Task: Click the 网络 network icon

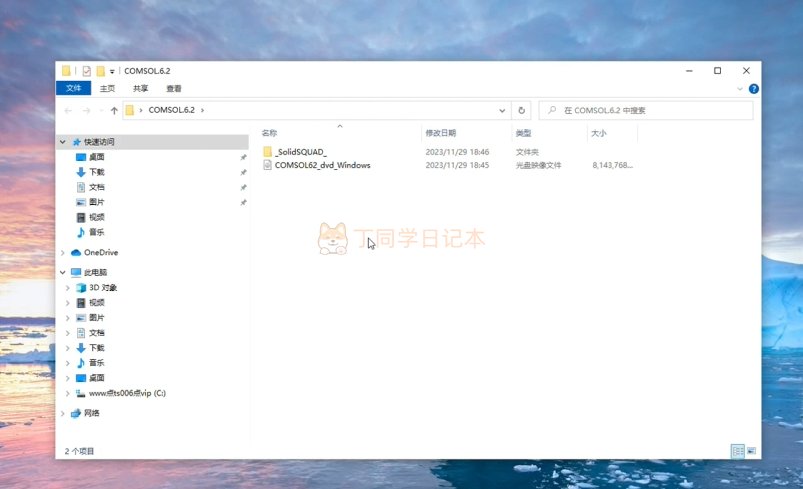Action: pos(76,413)
